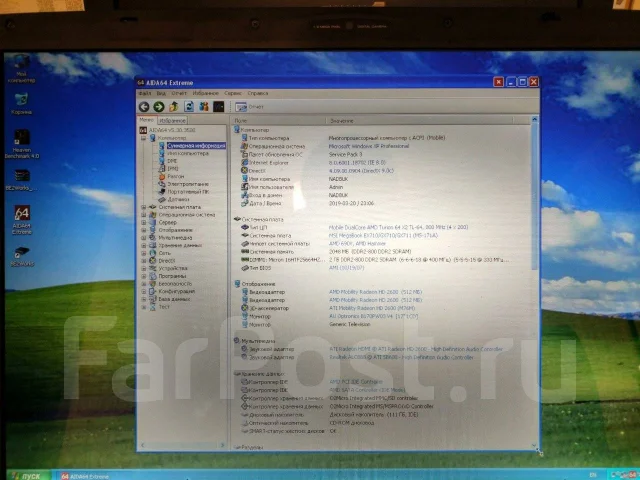Click AIDA64 Extreme taskbar button
Viewport: 640px width, 480px height.
85,476
